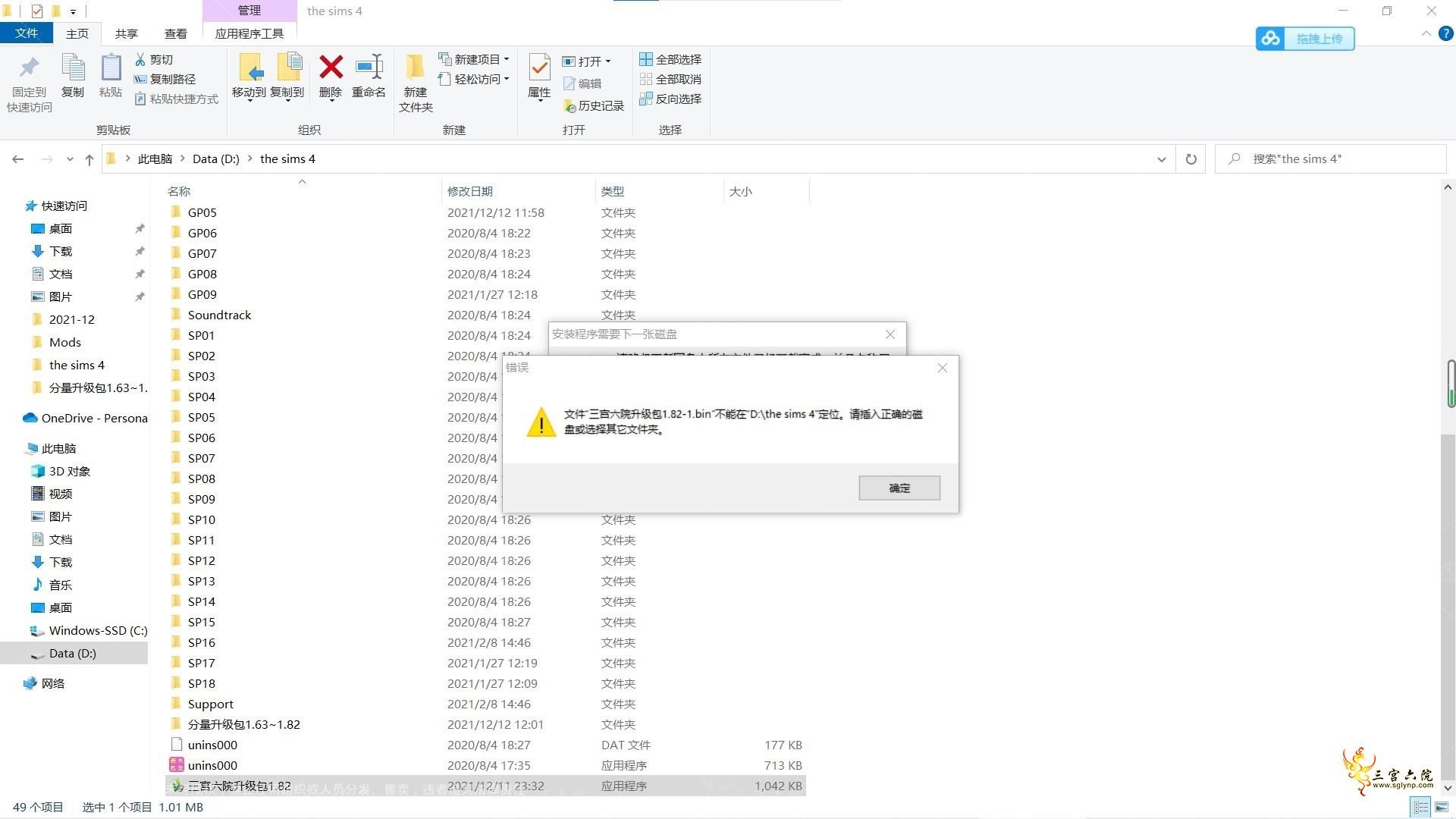Go back using the left arrow
Viewport: 1456px width, 819px height.
18,159
